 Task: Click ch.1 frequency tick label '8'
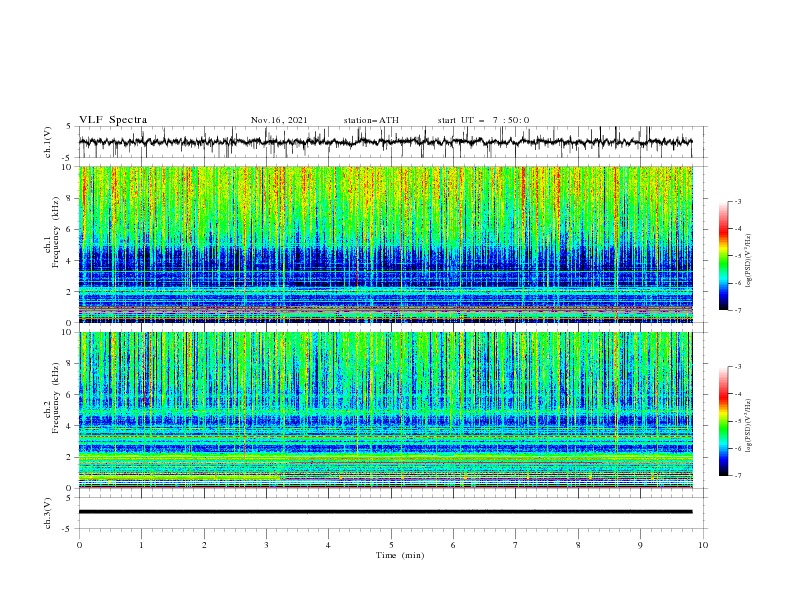71,198
